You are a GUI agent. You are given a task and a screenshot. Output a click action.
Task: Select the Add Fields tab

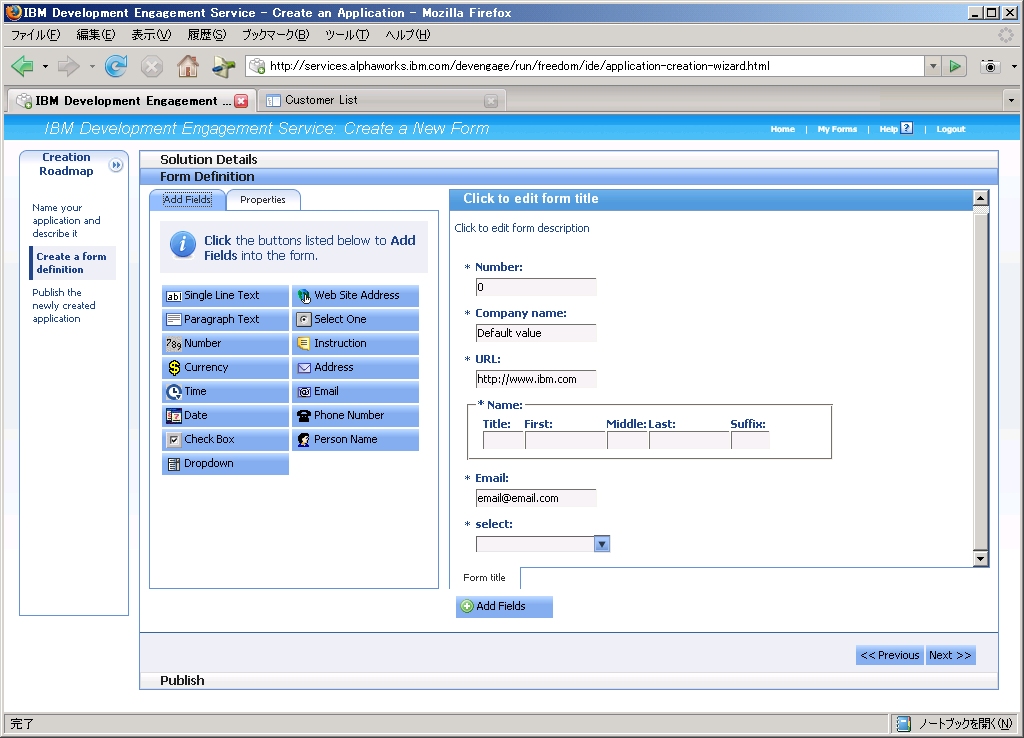pyautogui.click(x=187, y=200)
